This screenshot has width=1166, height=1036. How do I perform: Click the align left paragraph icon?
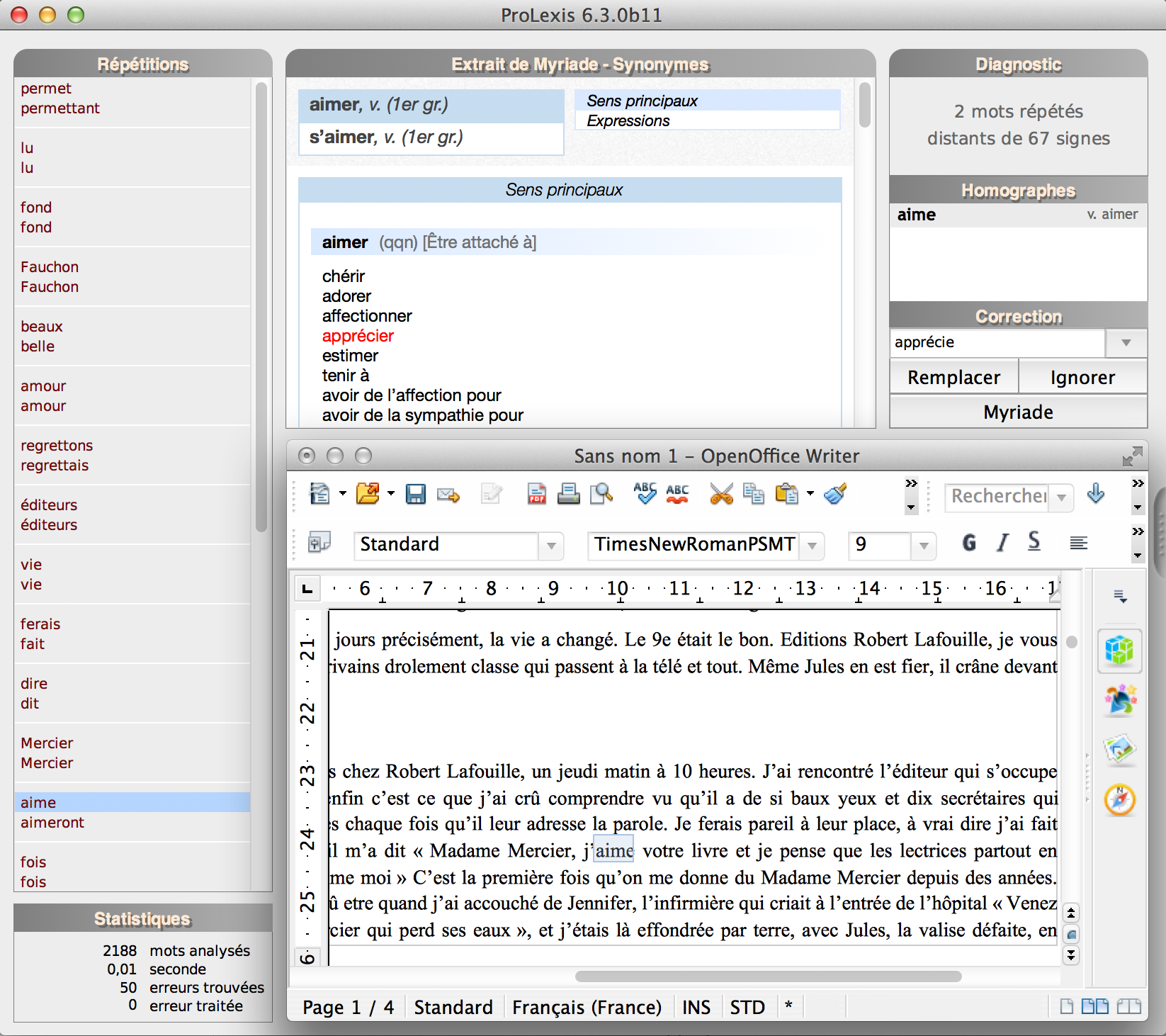pos(1078,543)
